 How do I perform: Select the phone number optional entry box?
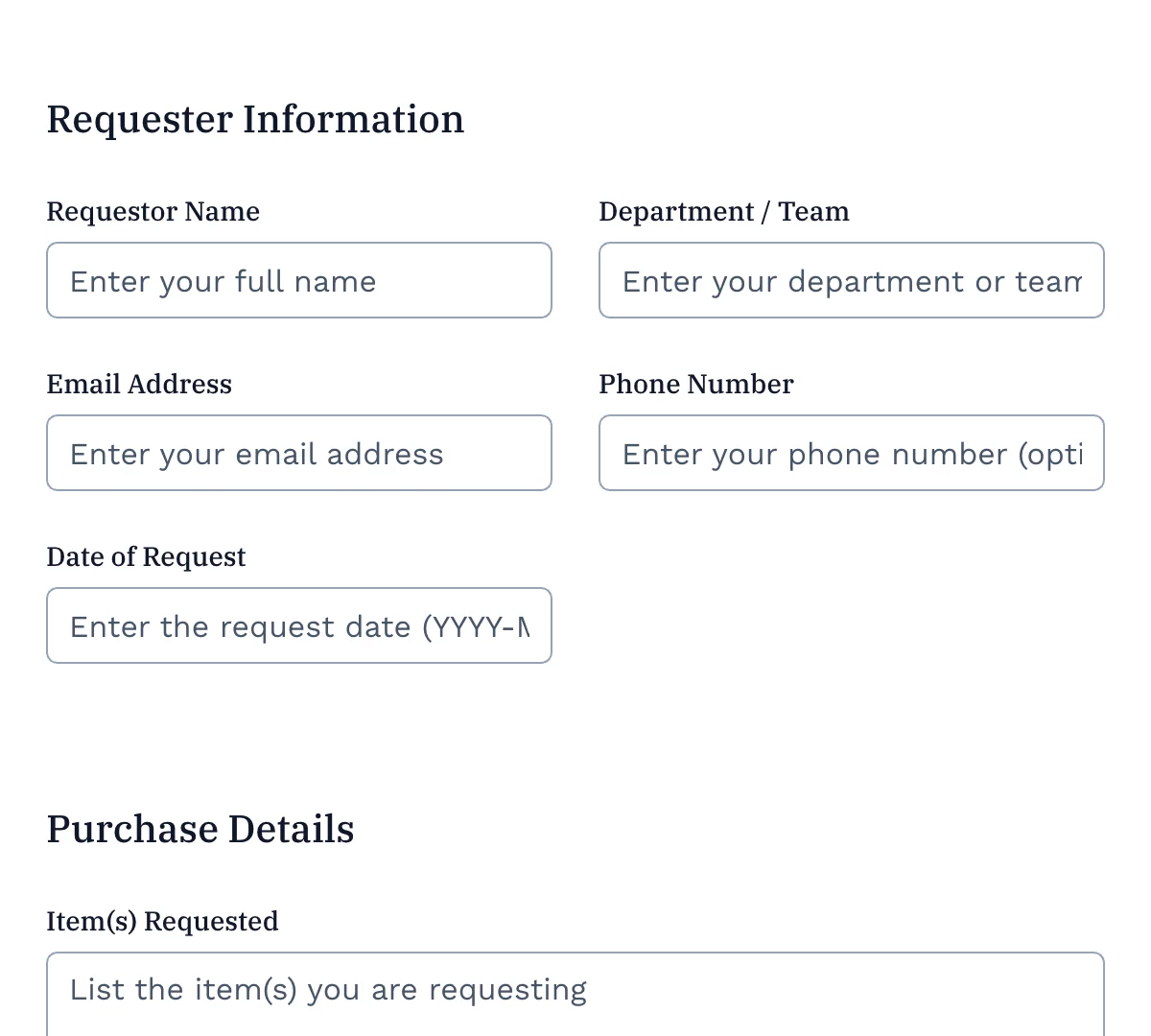pyautogui.click(x=852, y=453)
